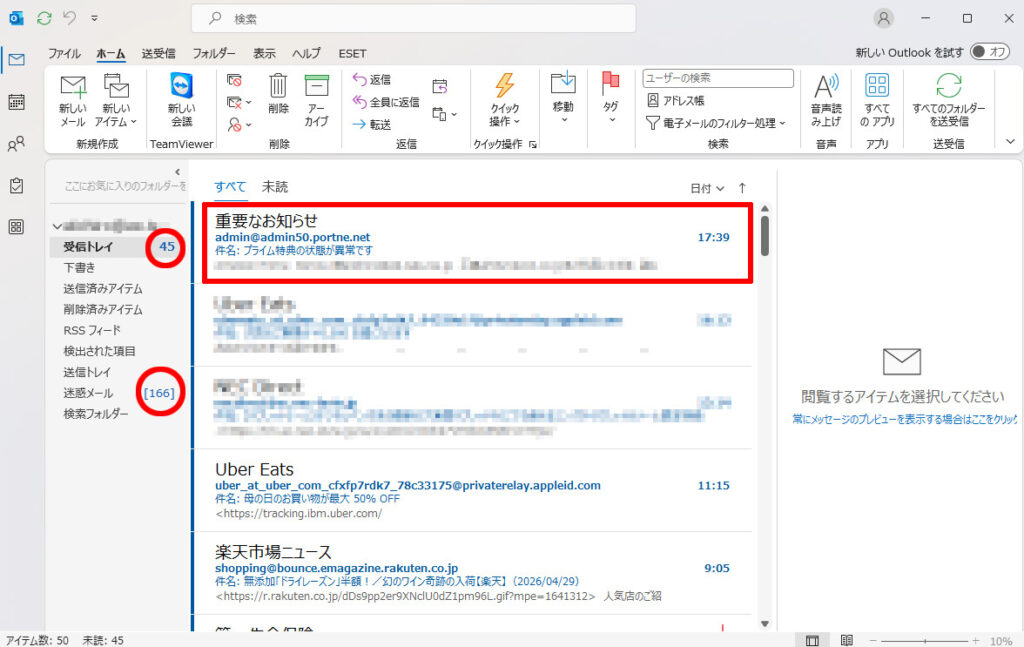The width and height of the screenshot is (1024, 647).
Task: Switch to the Unread (未読) filter tab
Action: tap(275, 187)
